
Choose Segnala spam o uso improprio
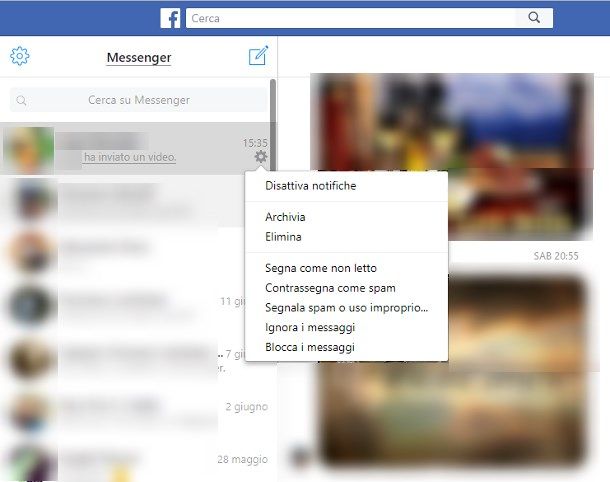(346, 308)
